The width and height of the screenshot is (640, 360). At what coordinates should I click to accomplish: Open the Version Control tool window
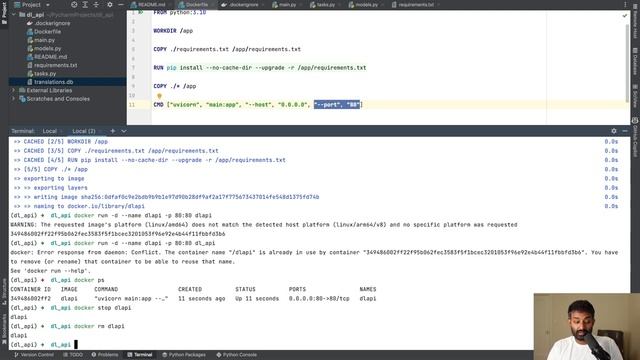point(34,355)
